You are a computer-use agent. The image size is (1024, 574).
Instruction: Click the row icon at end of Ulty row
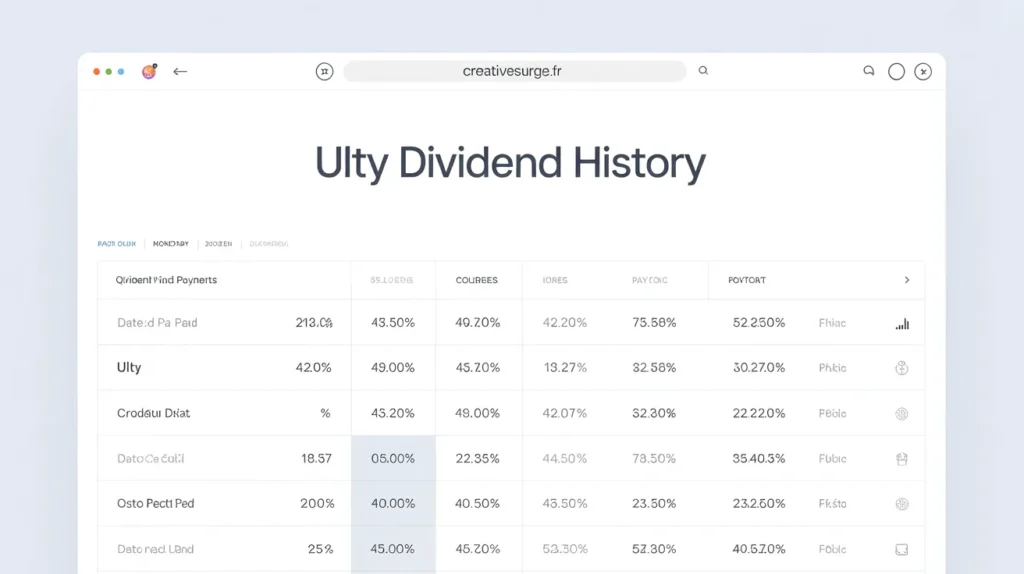[901, 368]
